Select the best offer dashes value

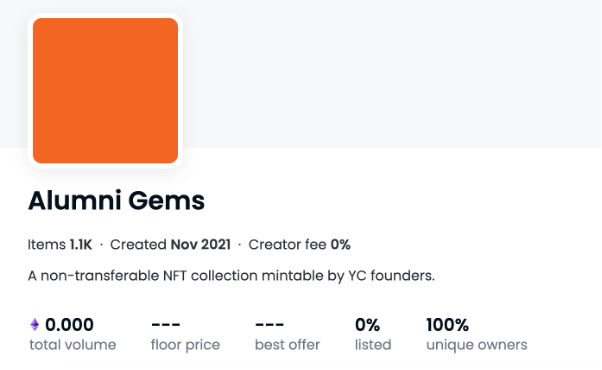coord(270,325)
